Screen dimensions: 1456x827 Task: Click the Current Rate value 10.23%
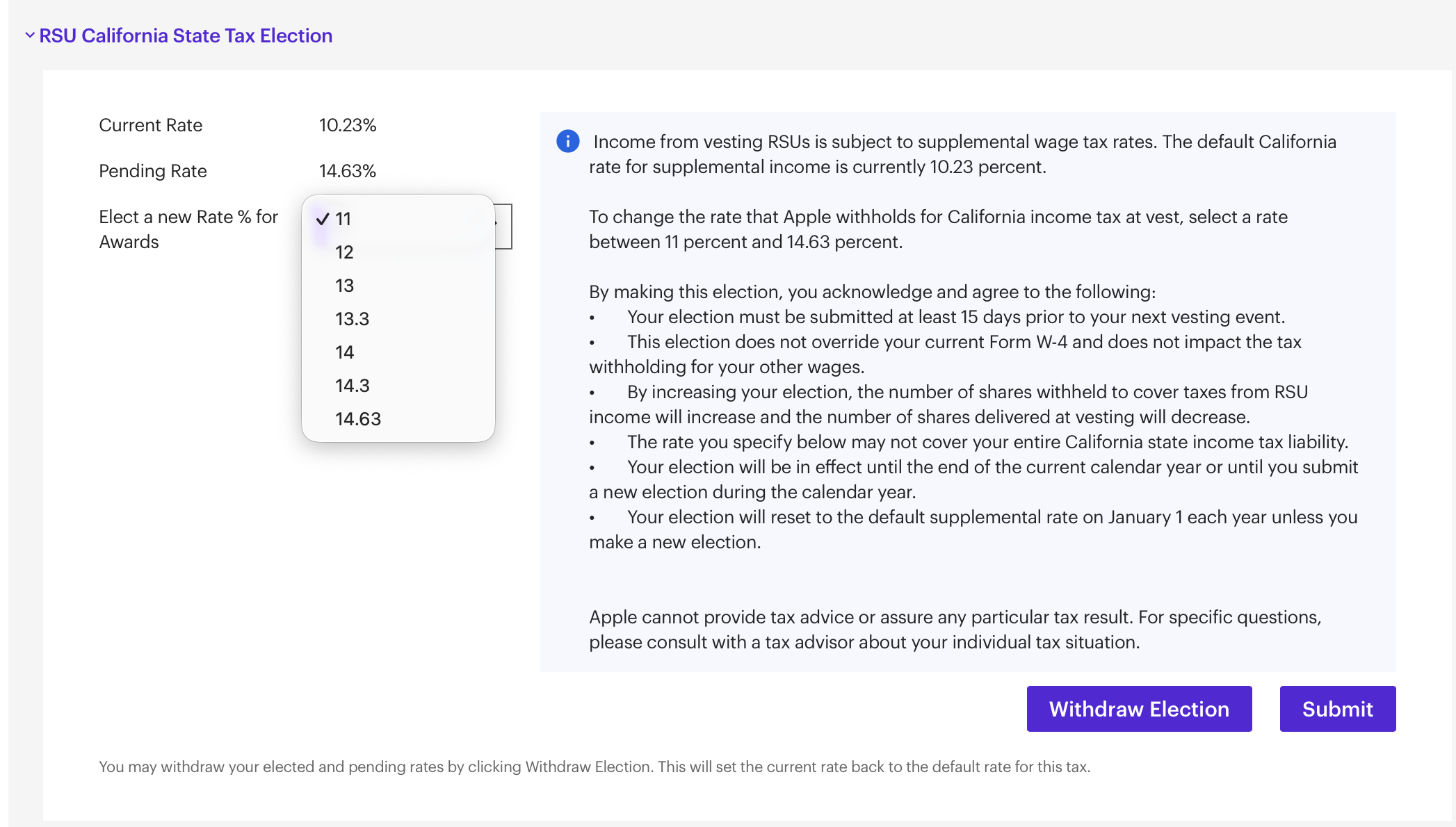pos(346,125)
